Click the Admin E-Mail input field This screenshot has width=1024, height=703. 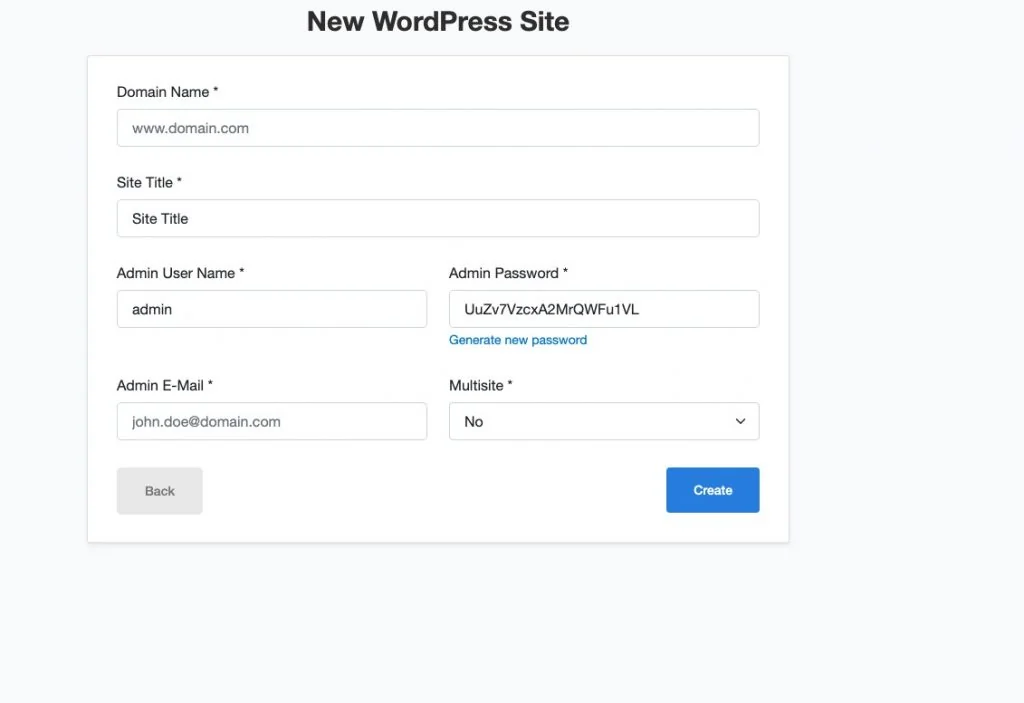[x=271, y=421]
